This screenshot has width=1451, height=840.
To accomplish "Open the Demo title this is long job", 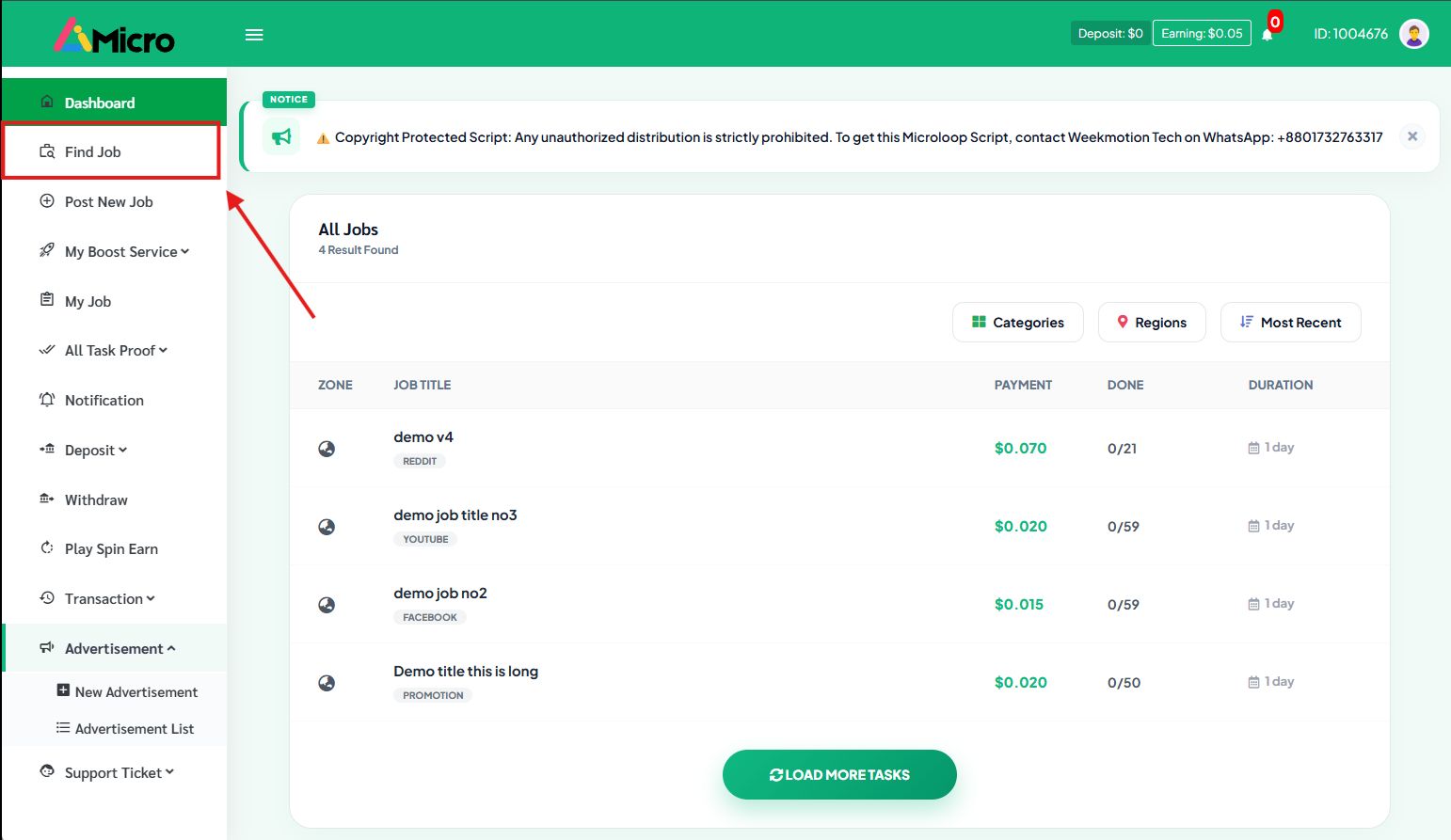I will [x=466, y=671].
